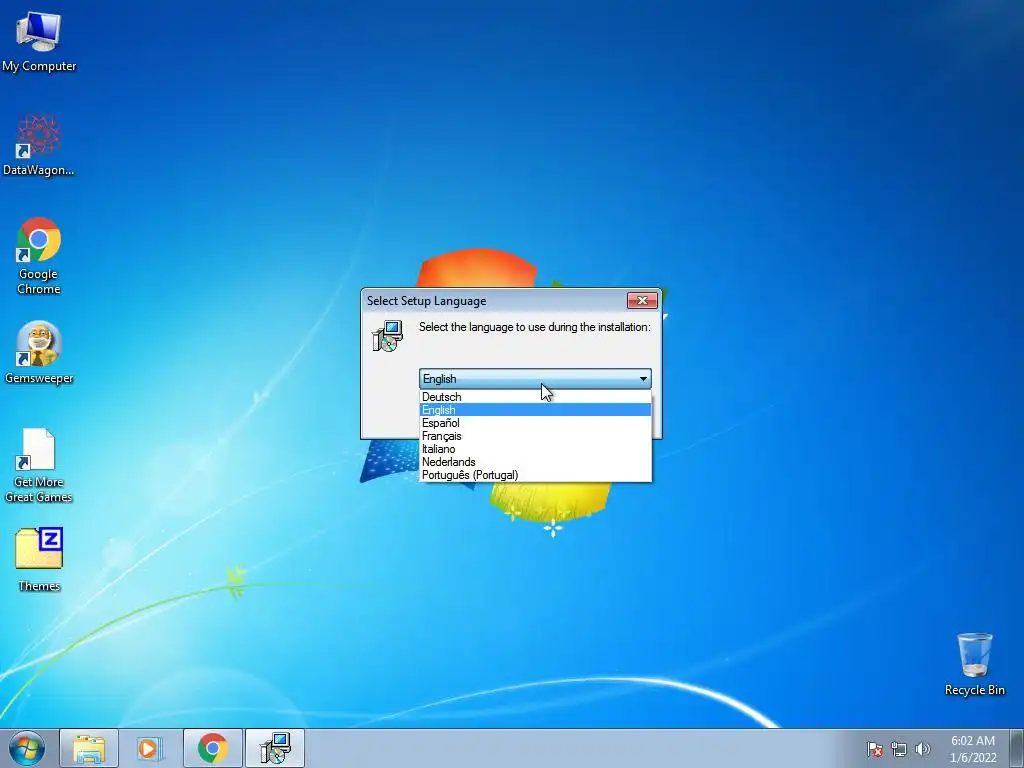Click the volume speaker tray icon
Viewport: 1024px width, 768px height.
923,749
